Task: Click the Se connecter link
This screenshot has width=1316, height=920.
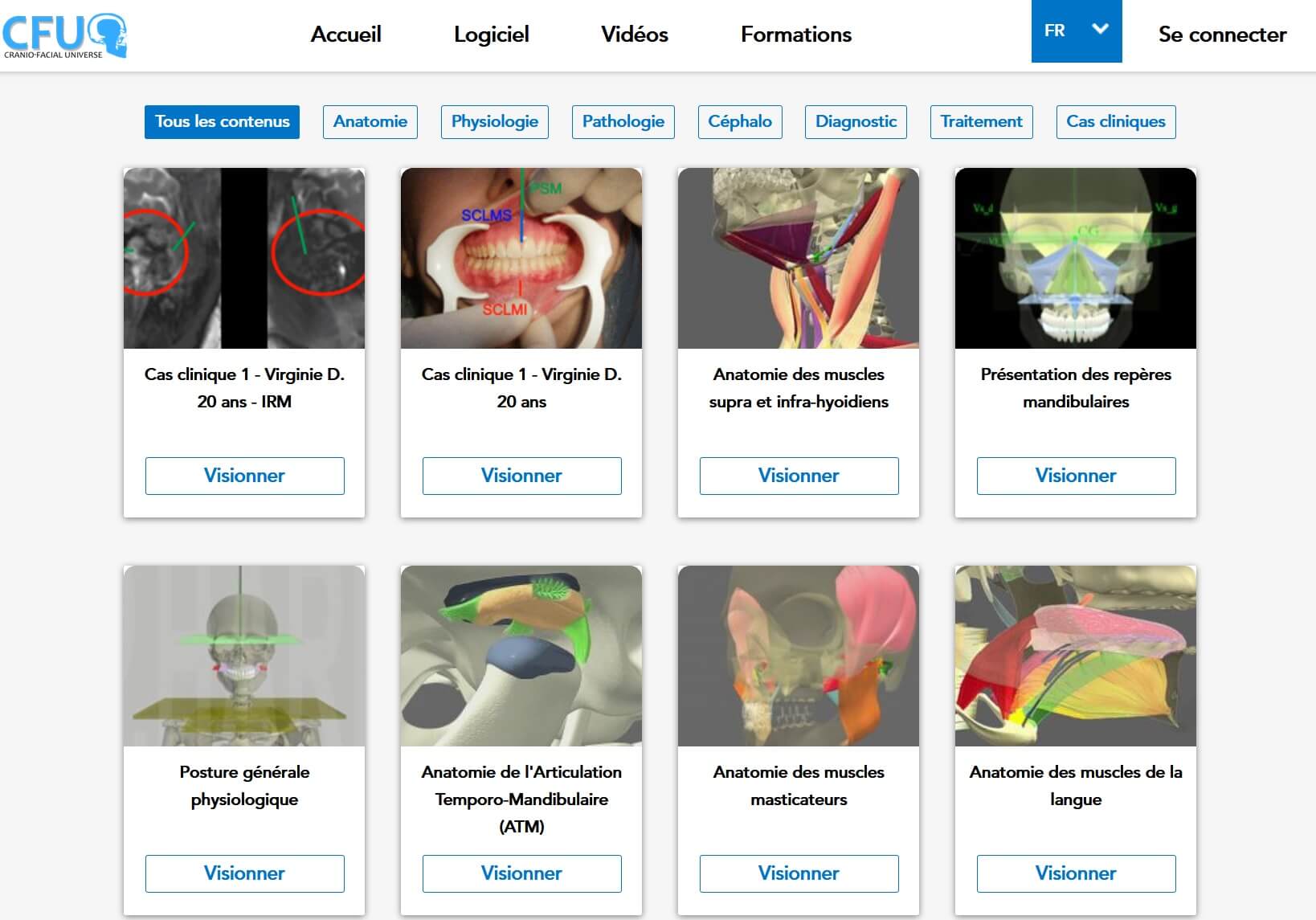Action: click(1222, 35)
